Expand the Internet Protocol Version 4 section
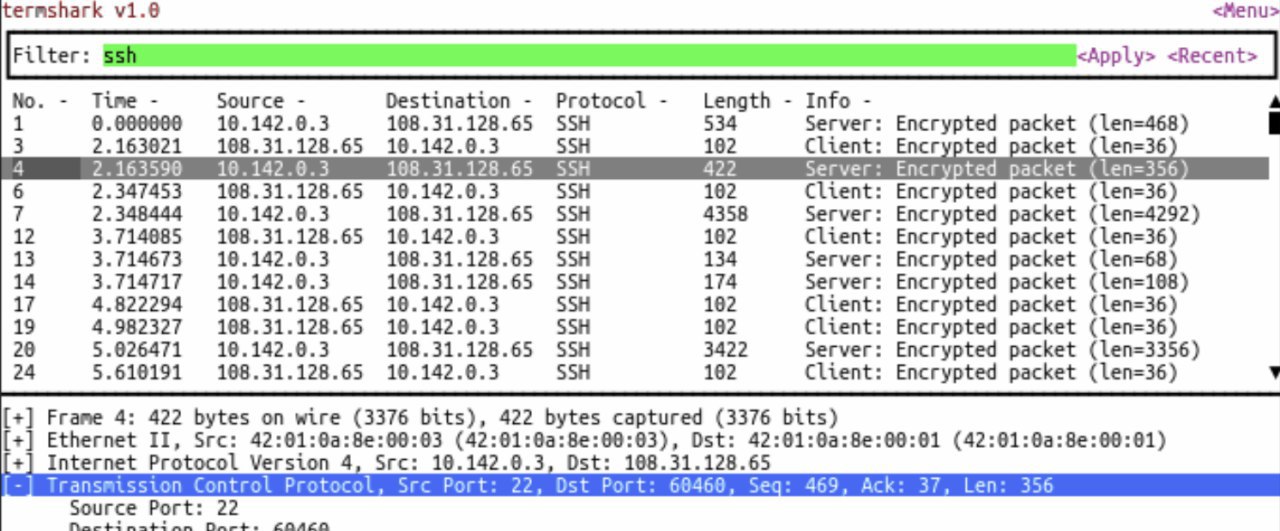Viewport: 1280px width, 531px height. [x=19, y=463]
